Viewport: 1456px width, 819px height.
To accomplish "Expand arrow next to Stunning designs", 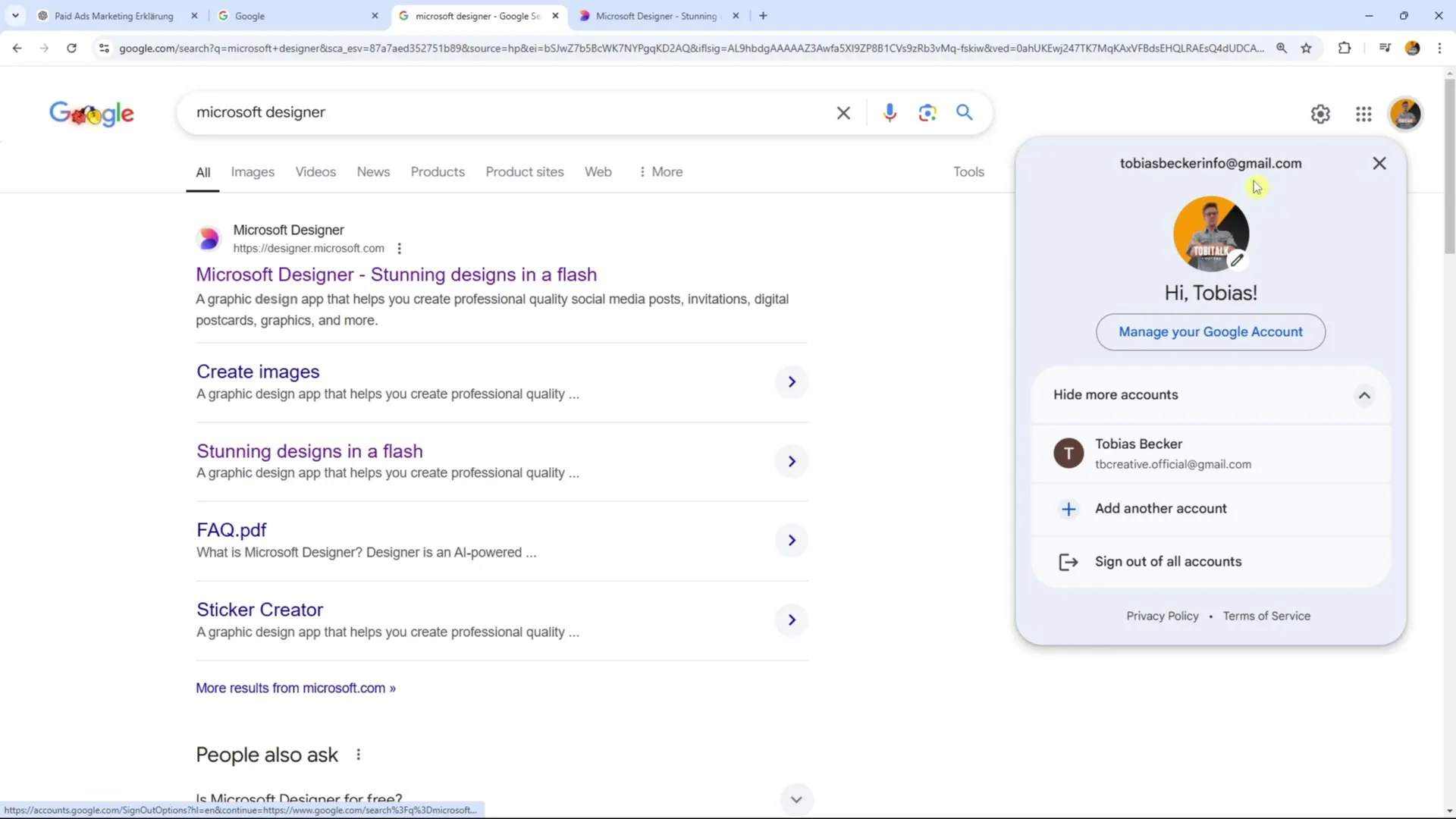I will pos(792,462).
